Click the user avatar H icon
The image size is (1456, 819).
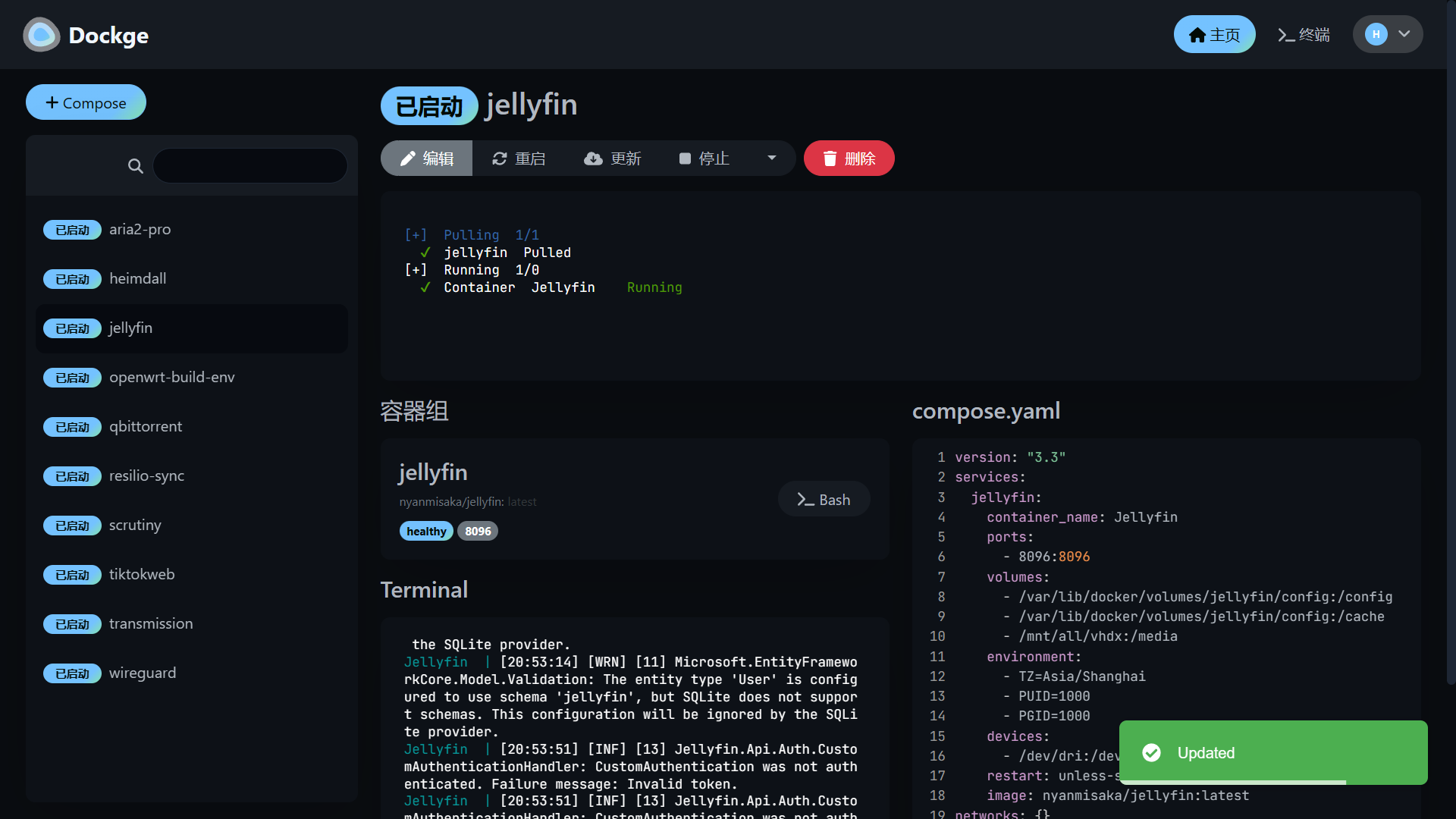coord(1376,34)
